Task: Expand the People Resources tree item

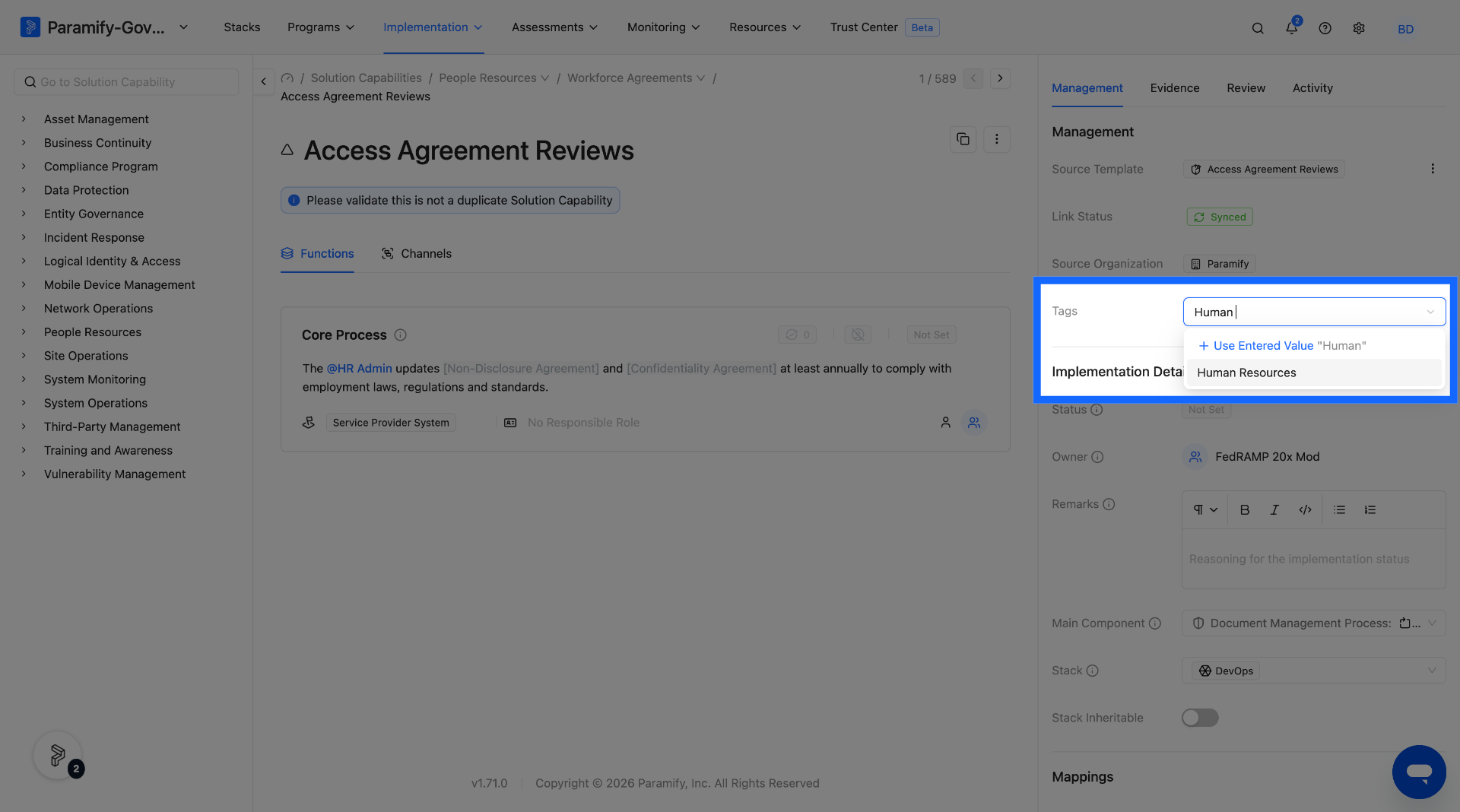Action: [x=24, y=332]
